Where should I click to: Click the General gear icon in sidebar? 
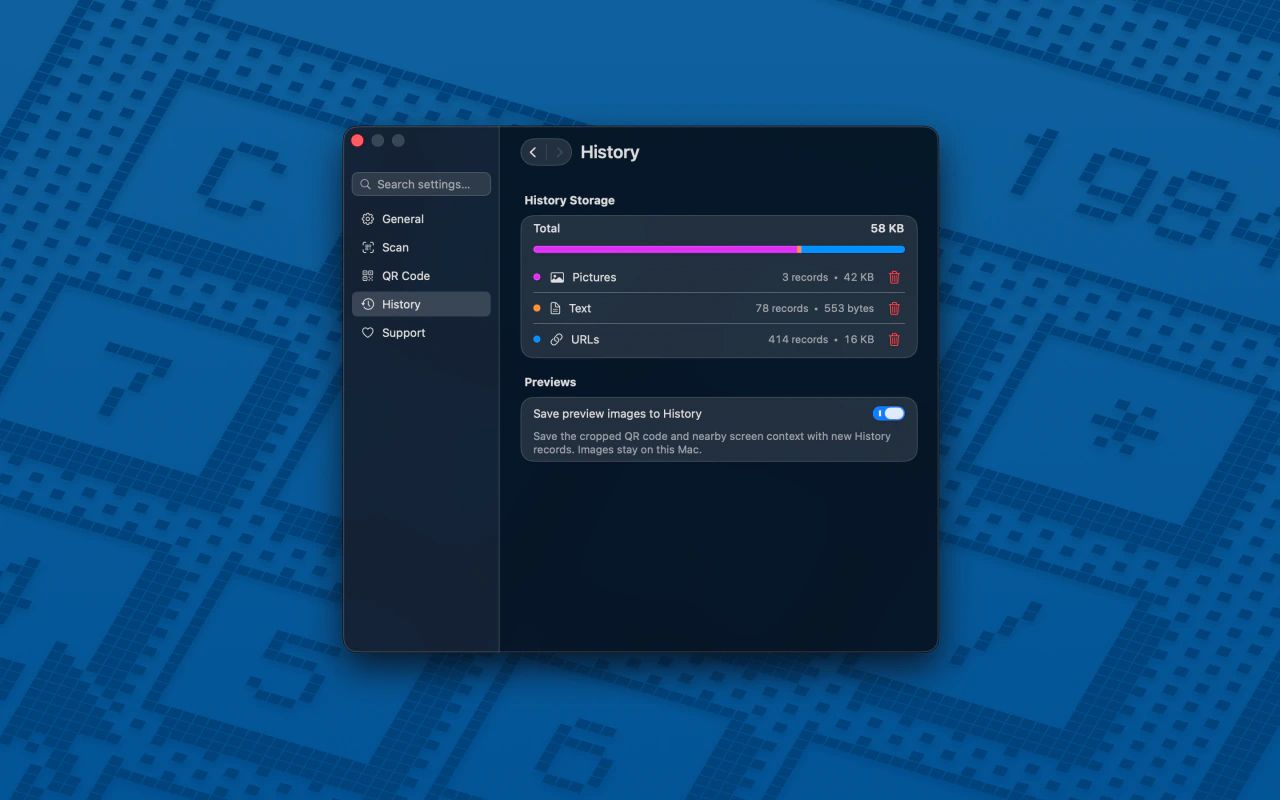(368, 219)
